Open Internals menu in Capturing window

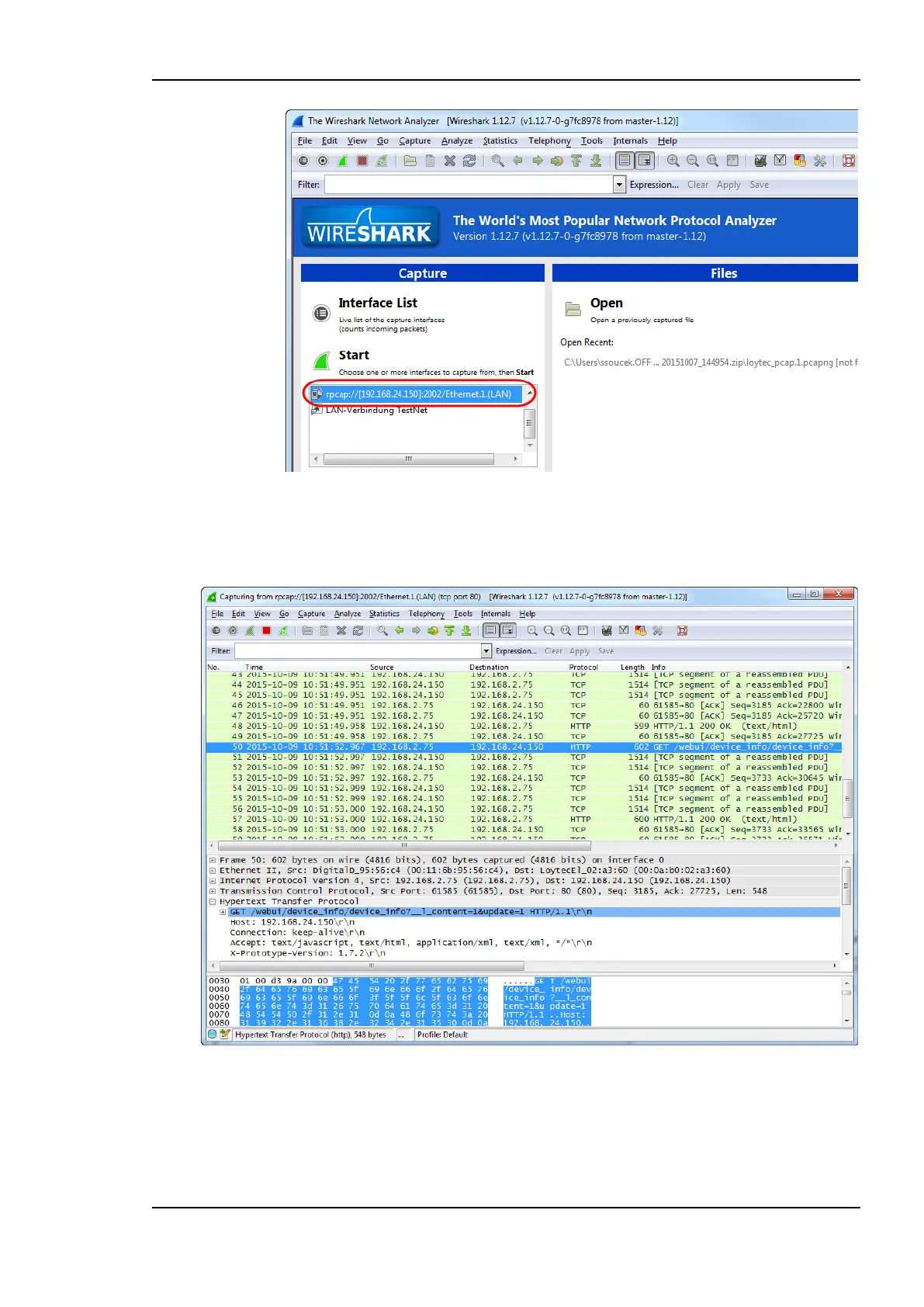point(496,614)
